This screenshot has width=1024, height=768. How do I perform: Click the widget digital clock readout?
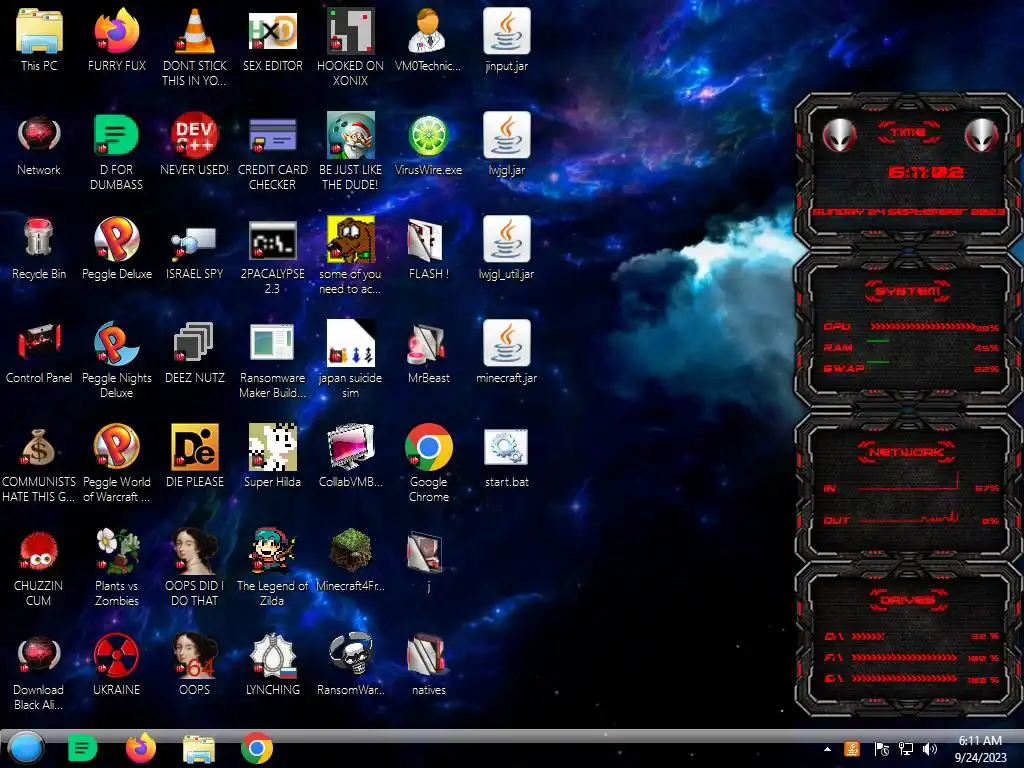[x=925, y=172]
